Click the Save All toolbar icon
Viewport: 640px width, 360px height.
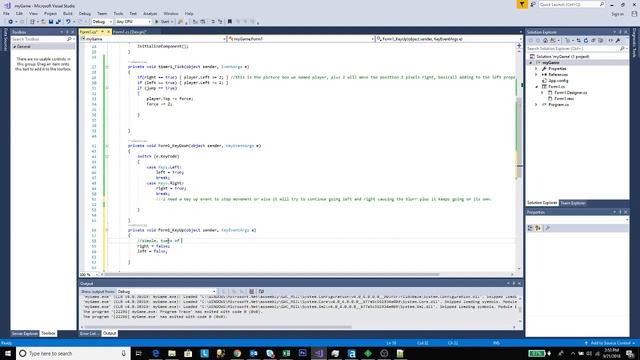pyautogui.click(x=58, y=22)
